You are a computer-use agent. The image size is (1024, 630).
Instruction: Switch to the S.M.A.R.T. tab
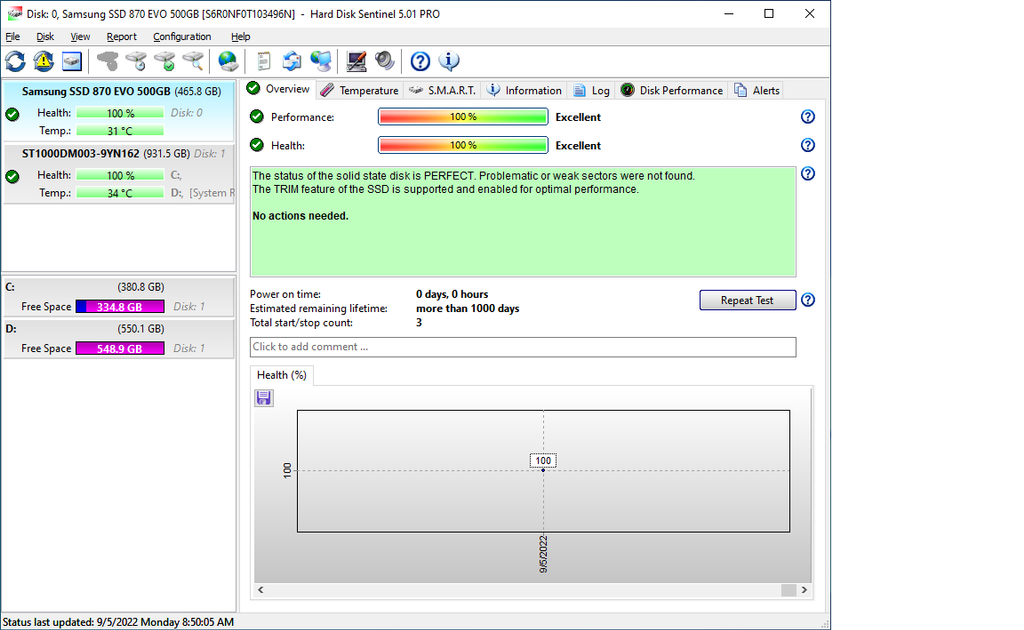pyautogui.click(x=442, y=91)
